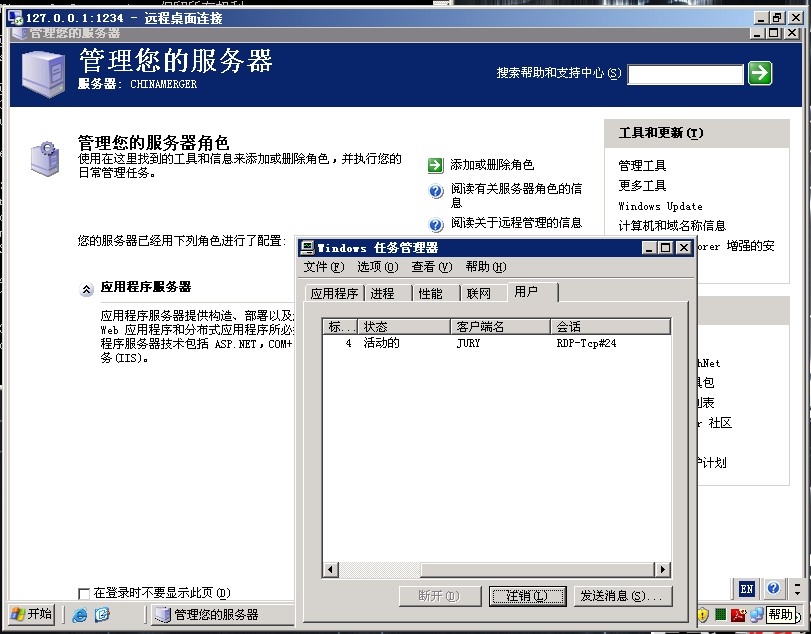The height and width of the screenshot is (634, 811).
Task: Click the language bar help question icon
Action: coord(773,588)
